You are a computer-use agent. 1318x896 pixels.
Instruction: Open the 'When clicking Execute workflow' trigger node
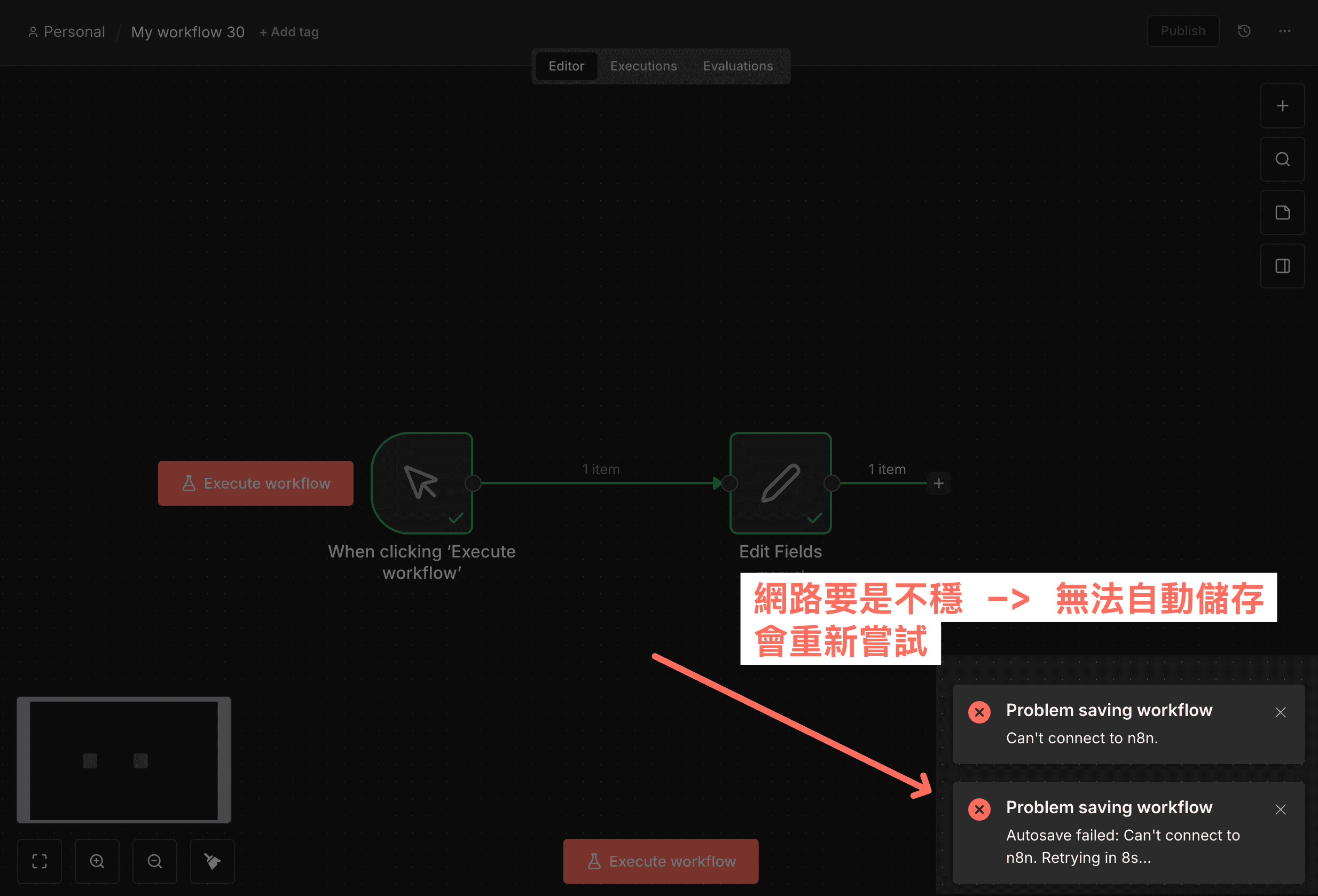(x=422, y=483)
